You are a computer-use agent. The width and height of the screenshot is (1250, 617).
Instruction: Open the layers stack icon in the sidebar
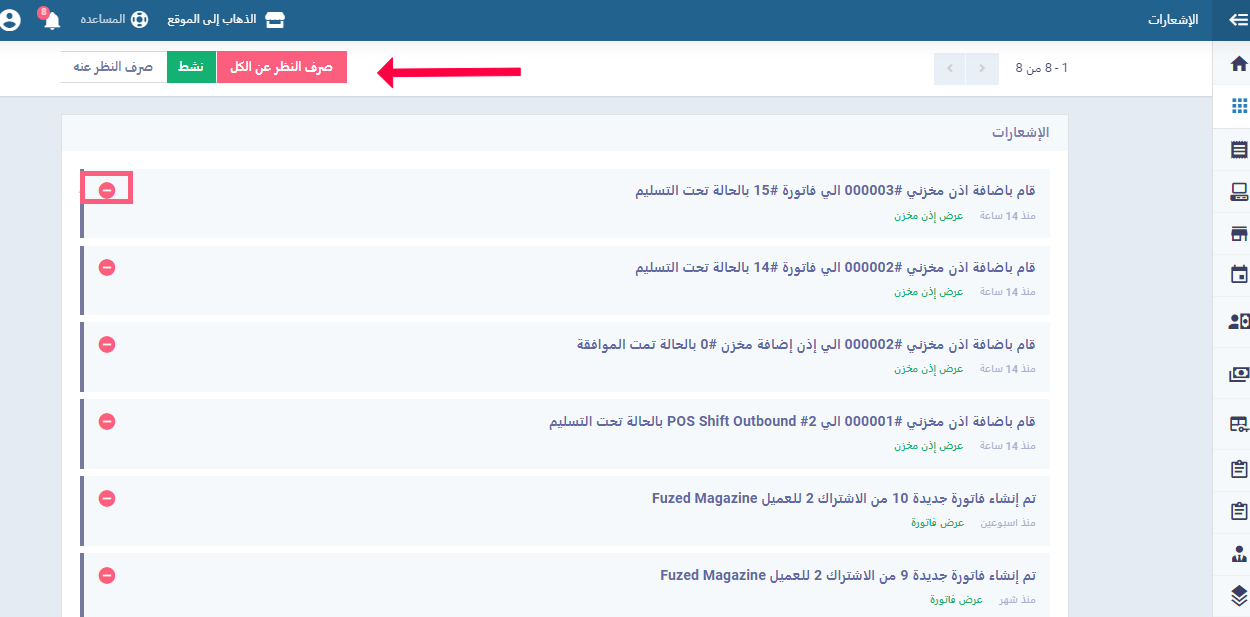pos(1239,597)
